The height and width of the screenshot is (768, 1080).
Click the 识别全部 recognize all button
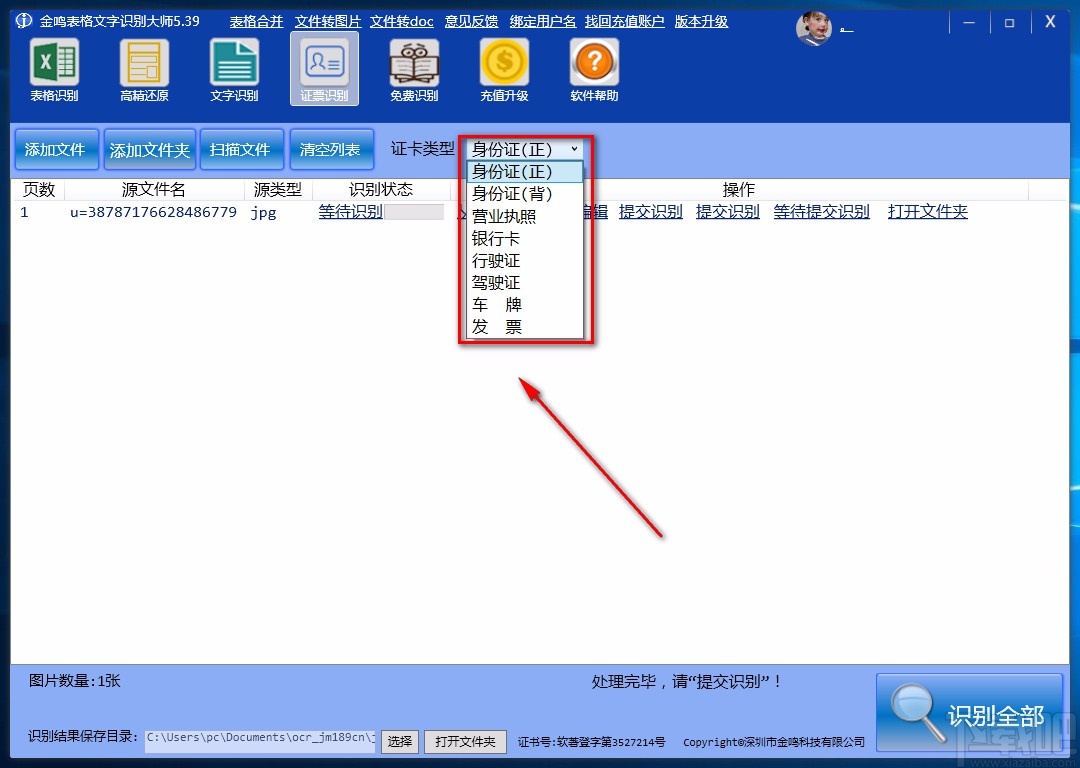[x=969, y=712]
